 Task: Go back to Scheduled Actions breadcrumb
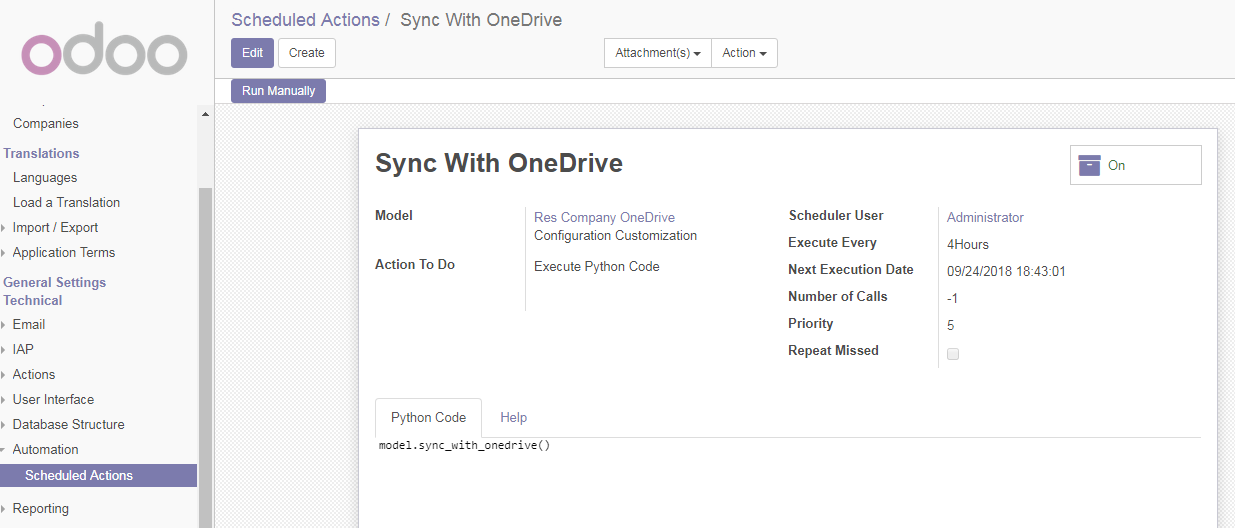305,20
